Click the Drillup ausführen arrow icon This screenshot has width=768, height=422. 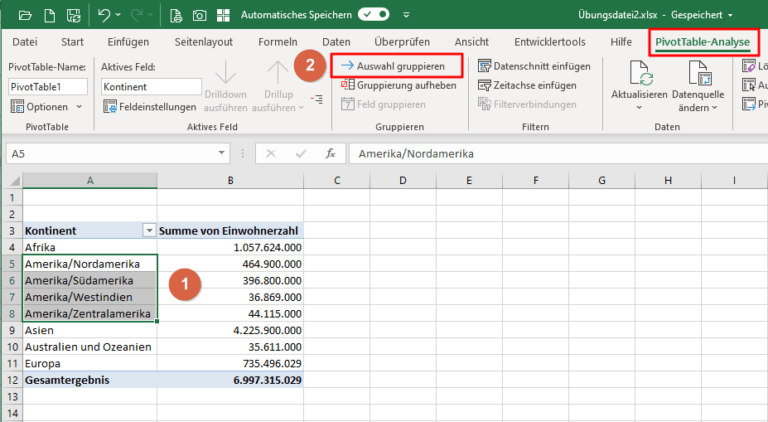click(278, 72)
